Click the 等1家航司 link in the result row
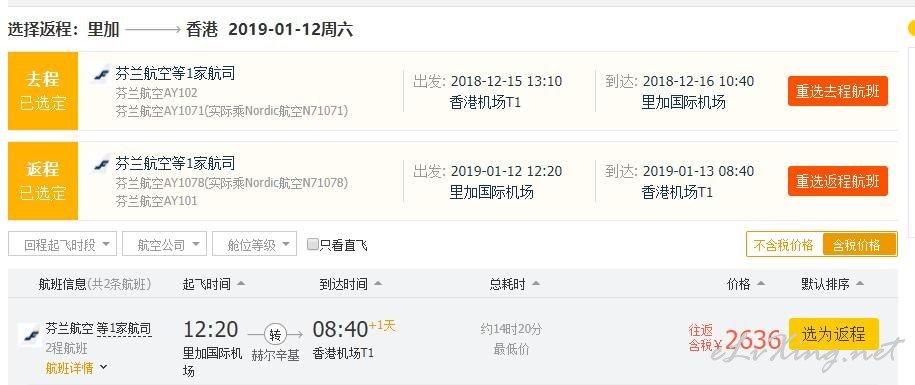915x385 pixels. (124, 328)
